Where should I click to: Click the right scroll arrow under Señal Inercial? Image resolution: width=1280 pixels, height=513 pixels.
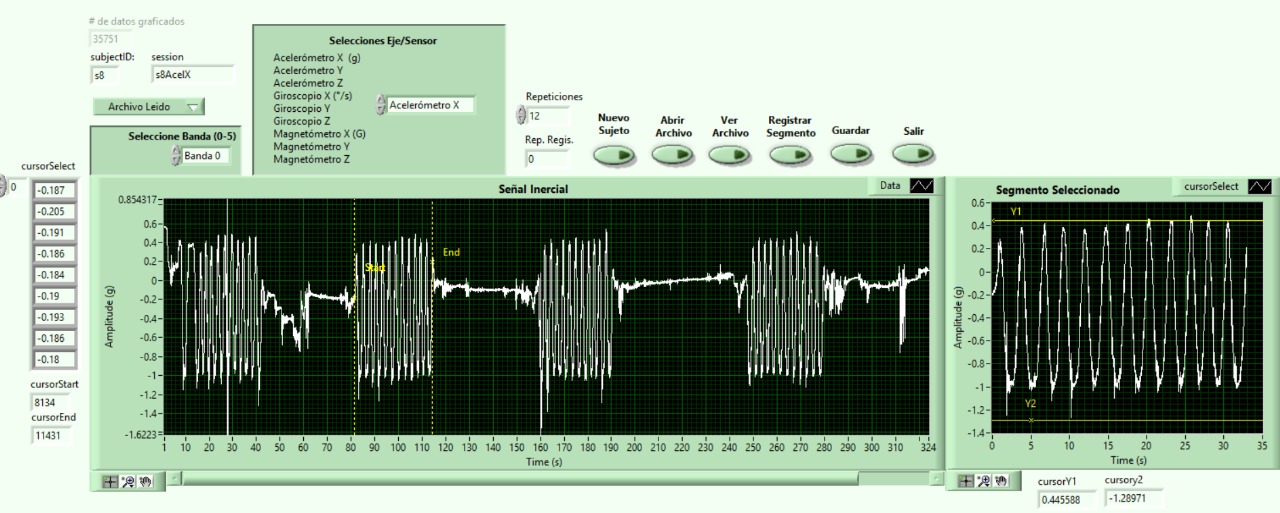(x=937, y=480)
